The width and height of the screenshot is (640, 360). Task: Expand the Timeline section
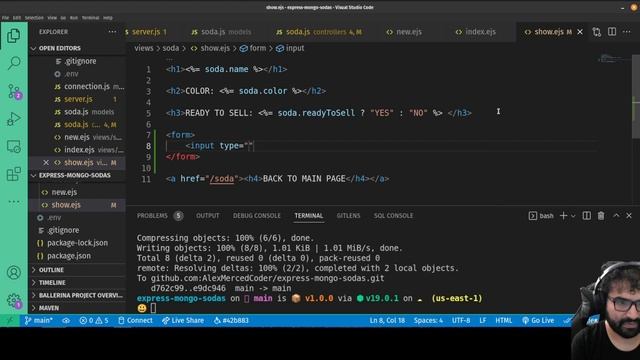pos(77,282)
